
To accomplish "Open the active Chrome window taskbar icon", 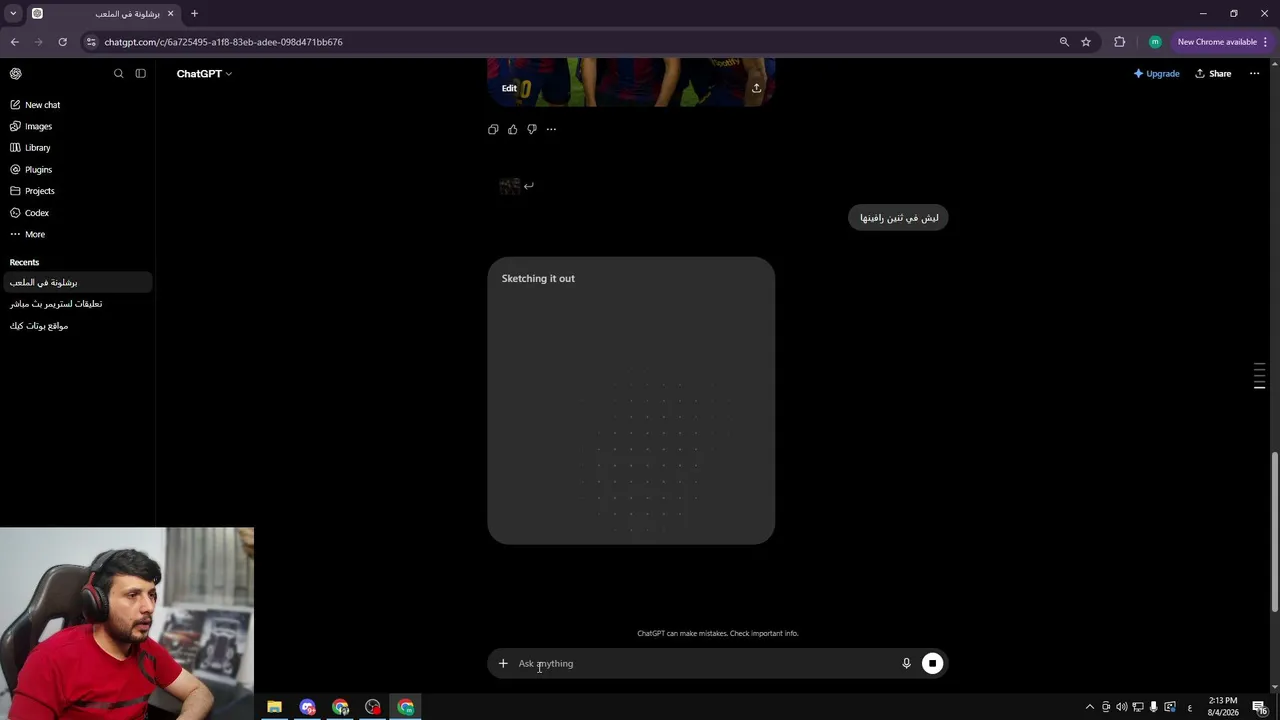I will (406, 707).
